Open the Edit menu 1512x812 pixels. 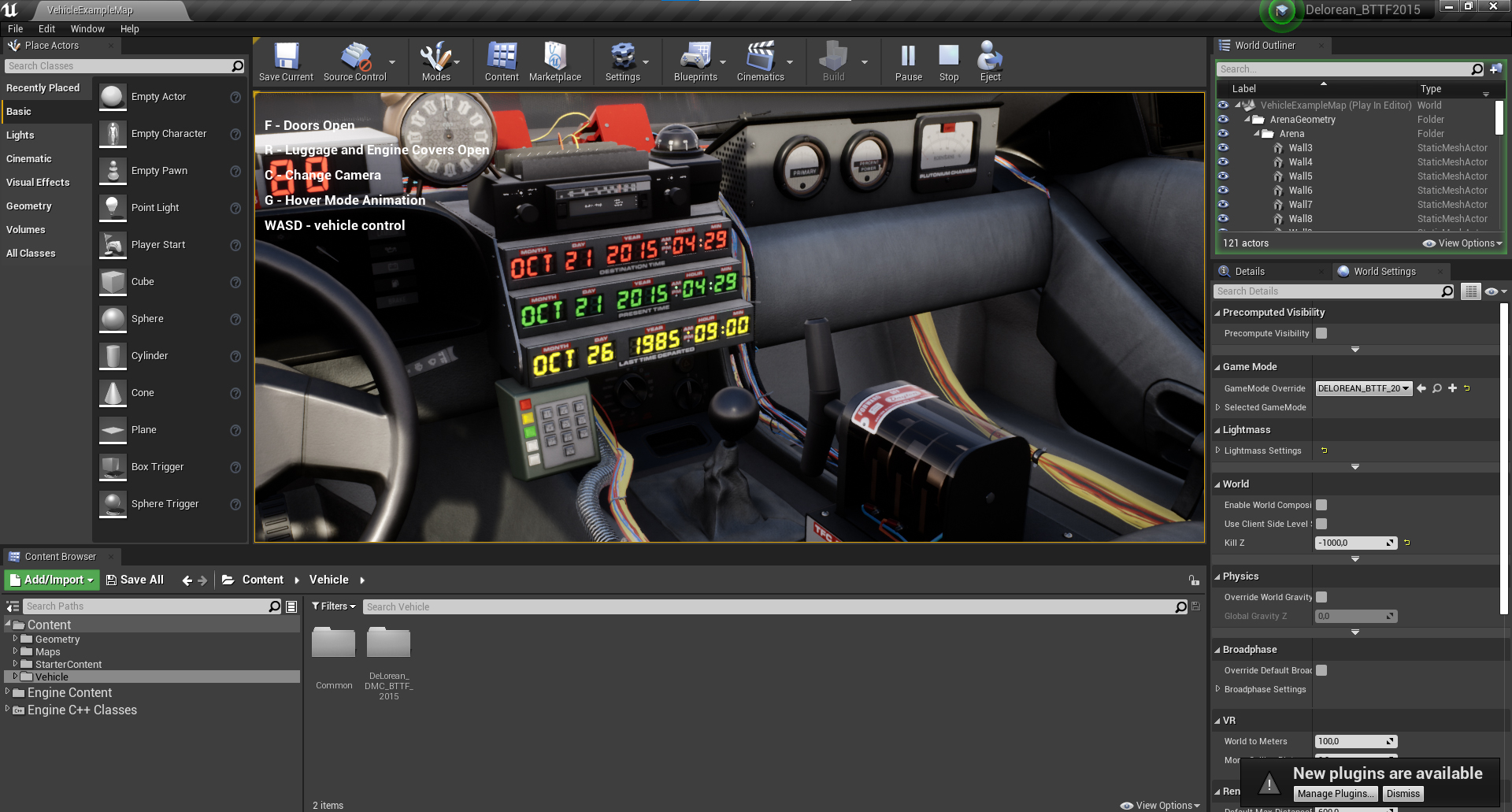click(47, 29)
